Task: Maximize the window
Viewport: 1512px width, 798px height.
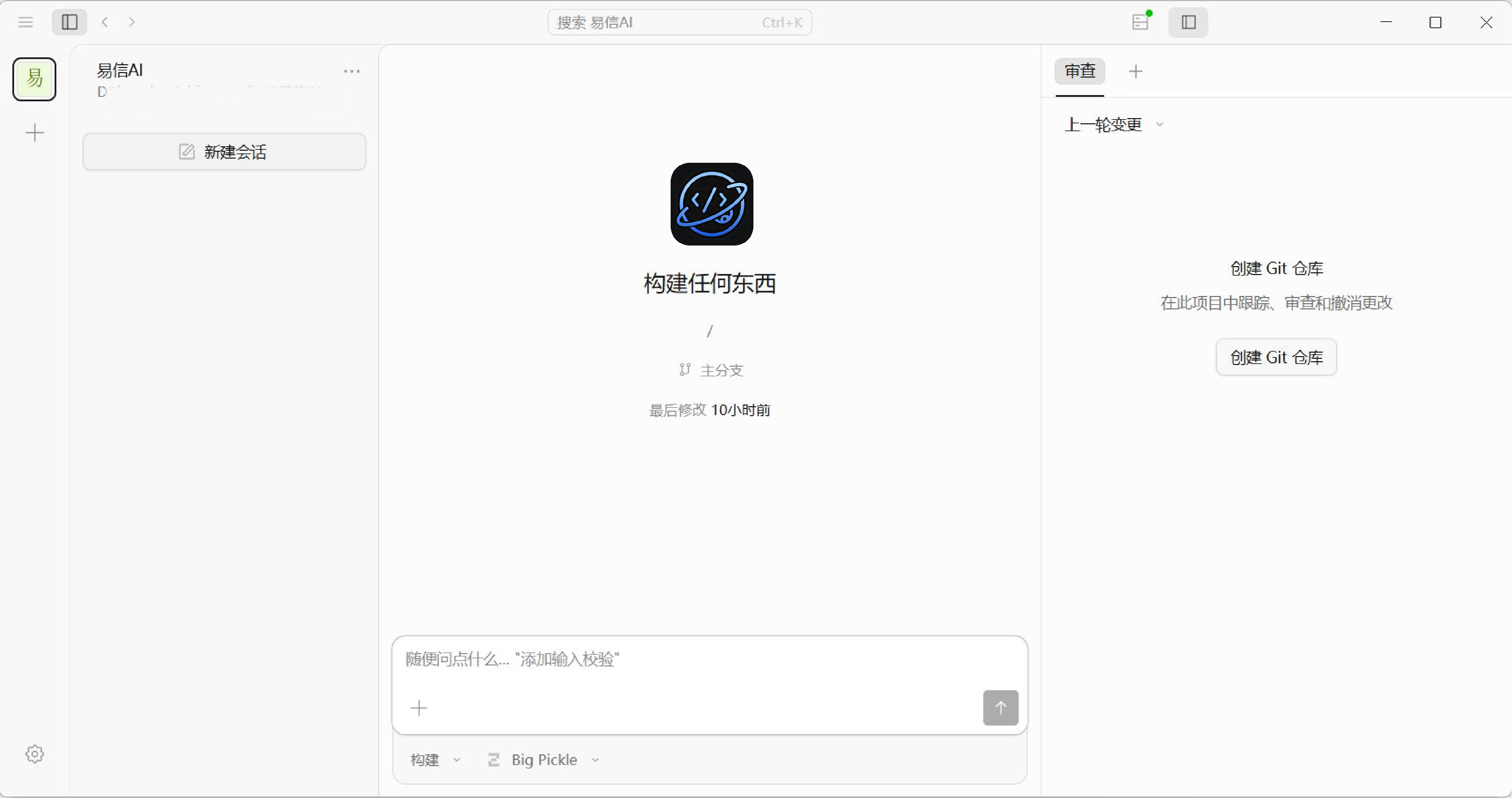Action: coord(1436,22)
